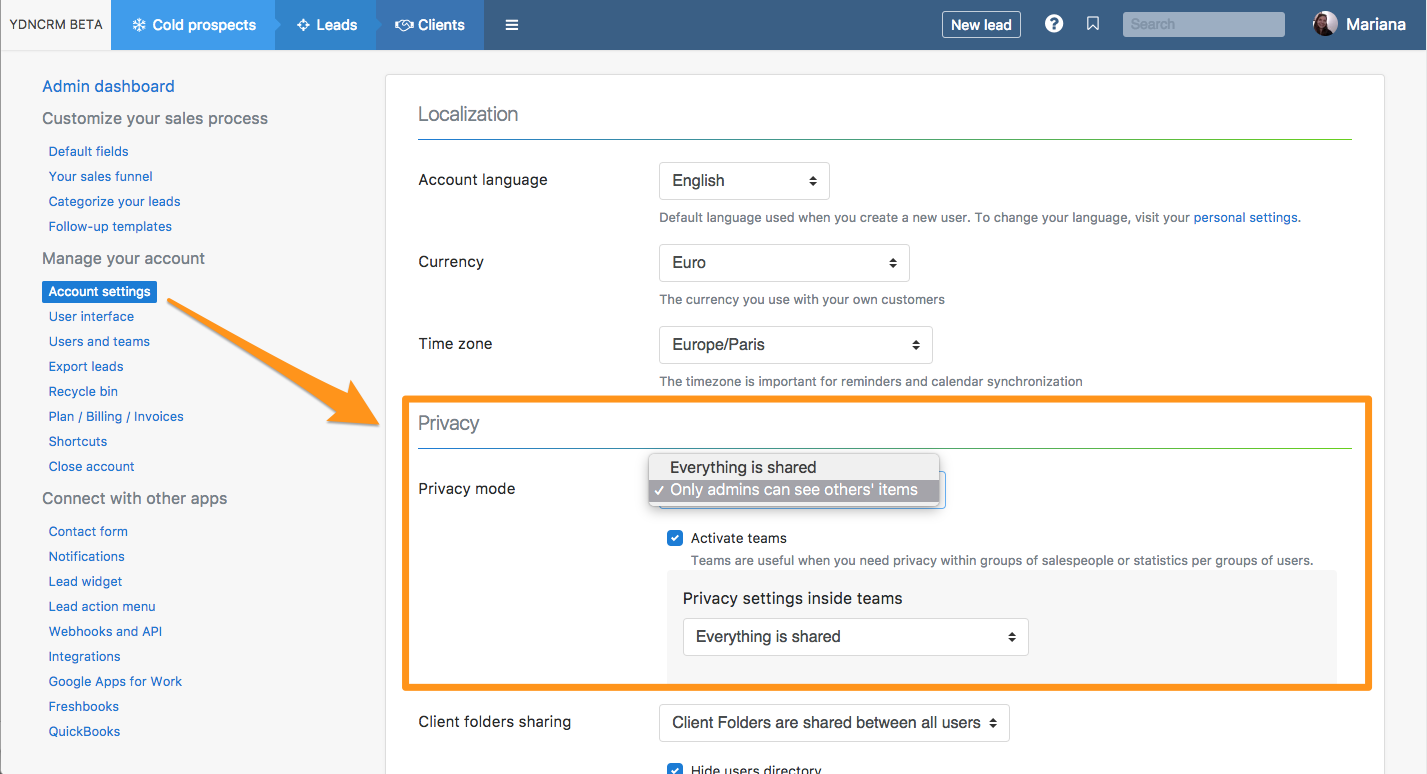This screenshot has width=1427, height=774.
Task: Switch to the Leads tab
Action: tap(326, 25)
